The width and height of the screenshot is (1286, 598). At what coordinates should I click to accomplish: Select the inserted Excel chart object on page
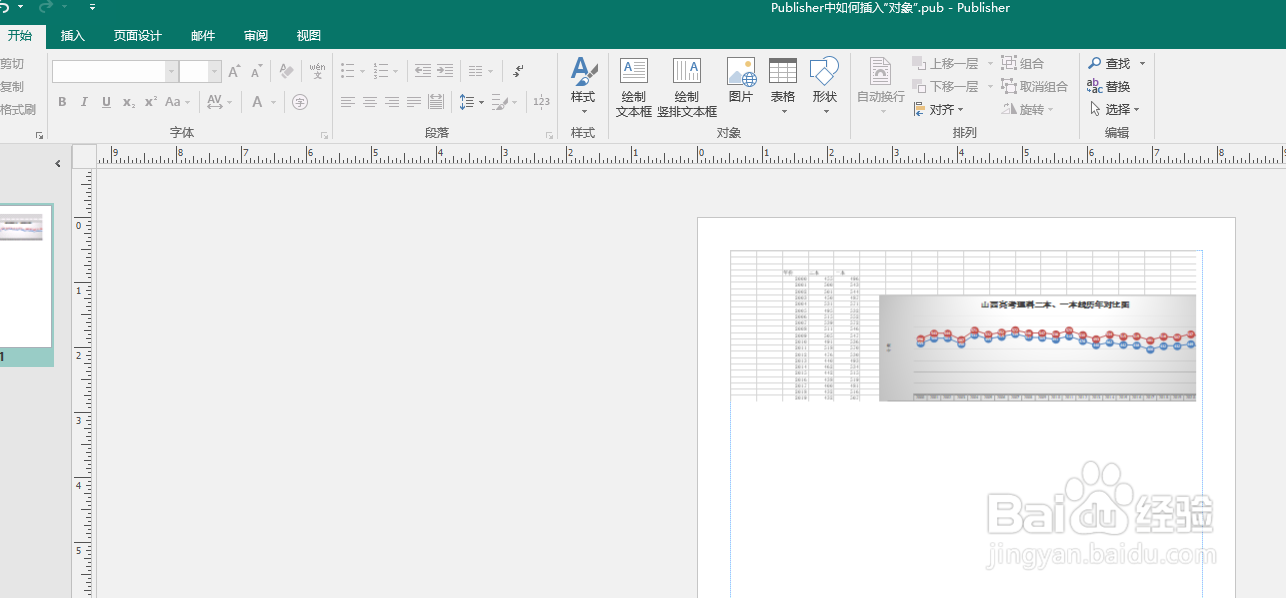pyautogui.click(x=963, y=326)
